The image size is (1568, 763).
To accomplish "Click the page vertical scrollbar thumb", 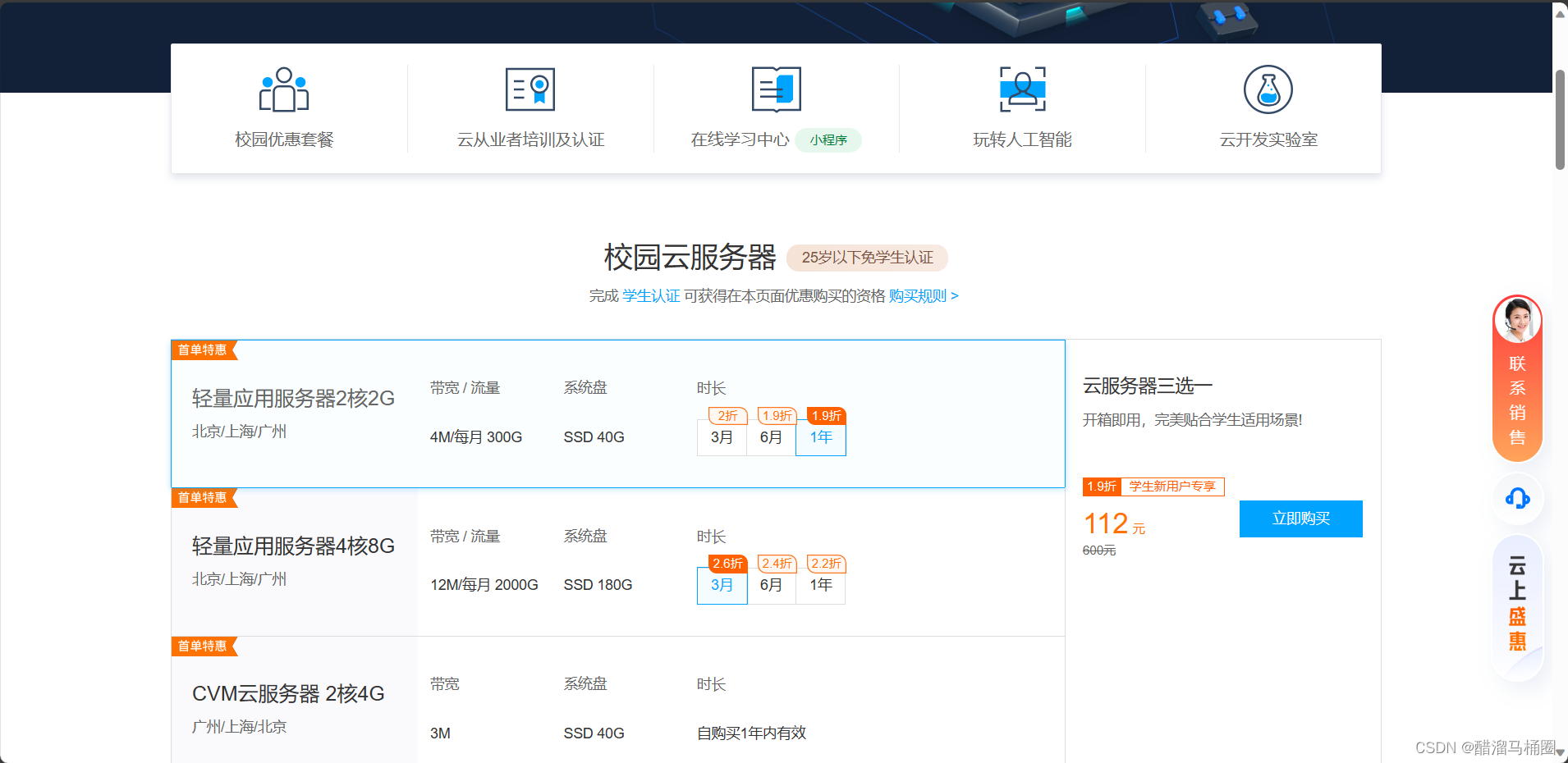I will click(1560, 120).
